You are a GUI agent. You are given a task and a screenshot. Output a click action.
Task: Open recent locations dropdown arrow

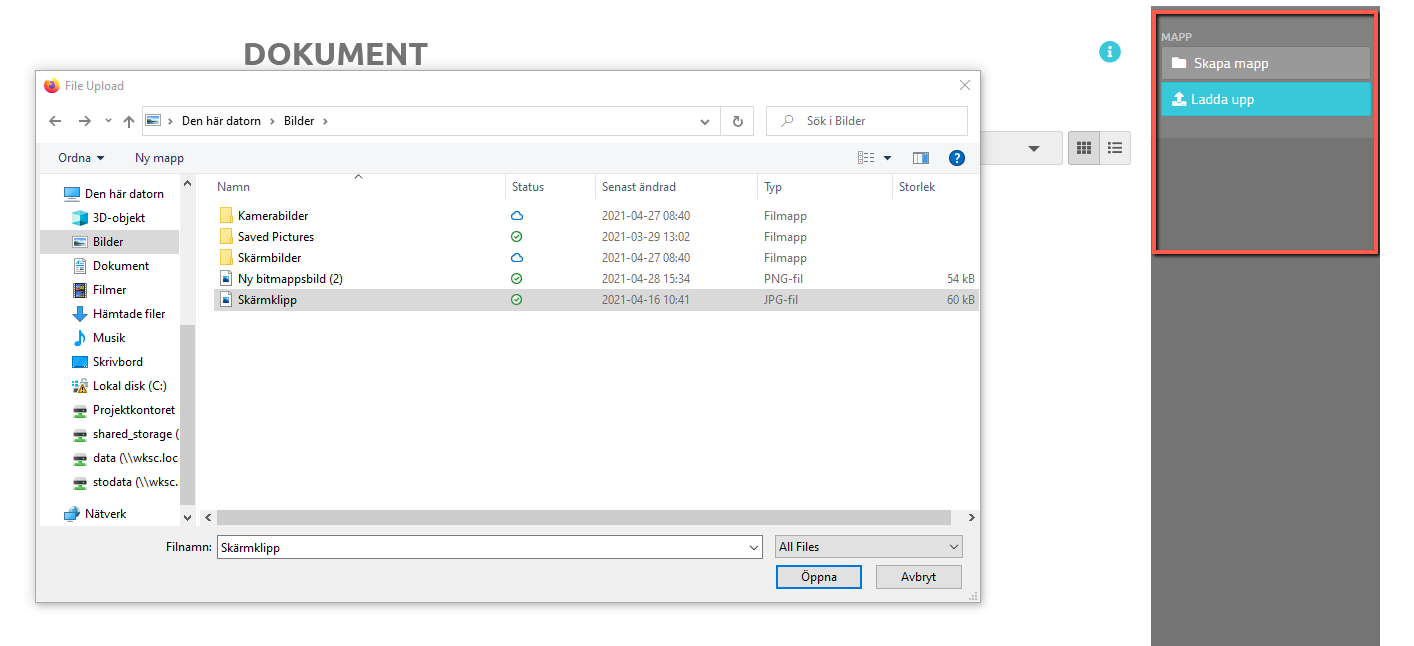click(x=108, y=122)
